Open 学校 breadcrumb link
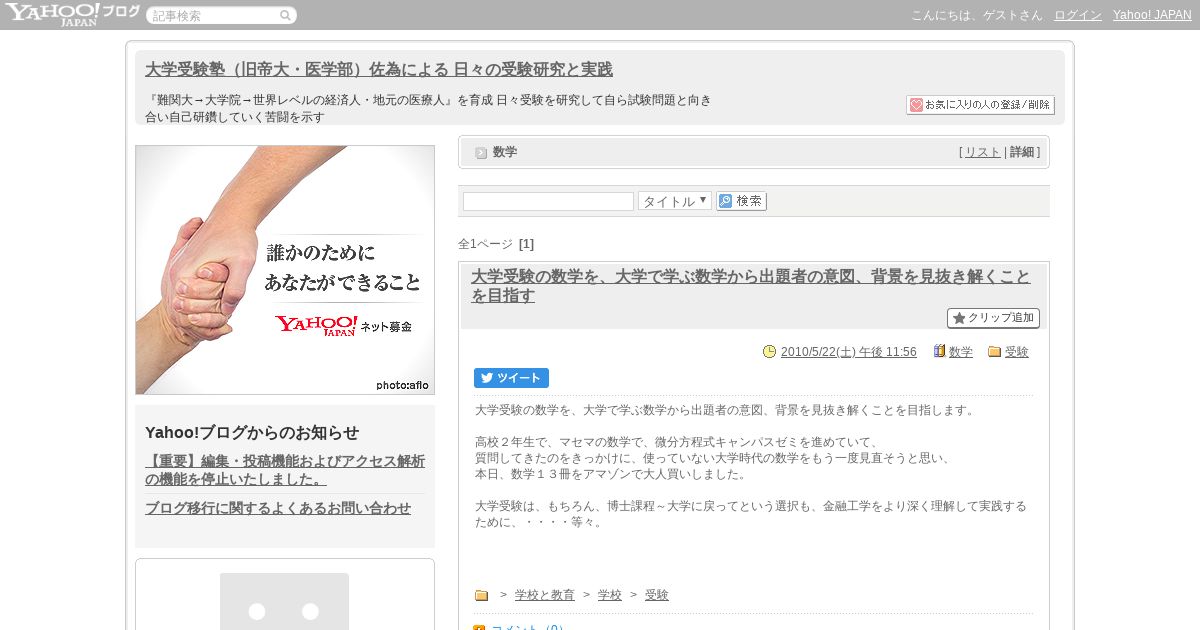This screenshot has width=1200, height=630. (610, 595)
